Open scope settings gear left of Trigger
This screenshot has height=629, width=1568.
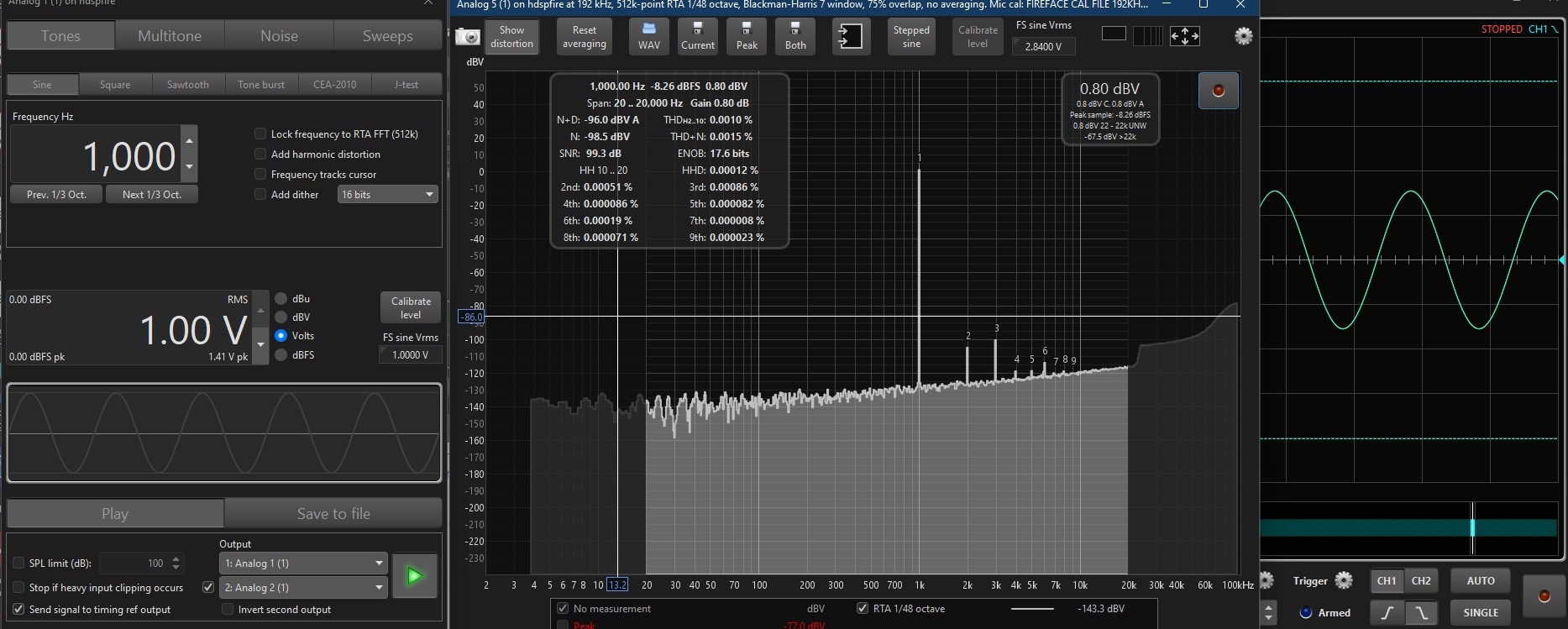(1266, 580)
